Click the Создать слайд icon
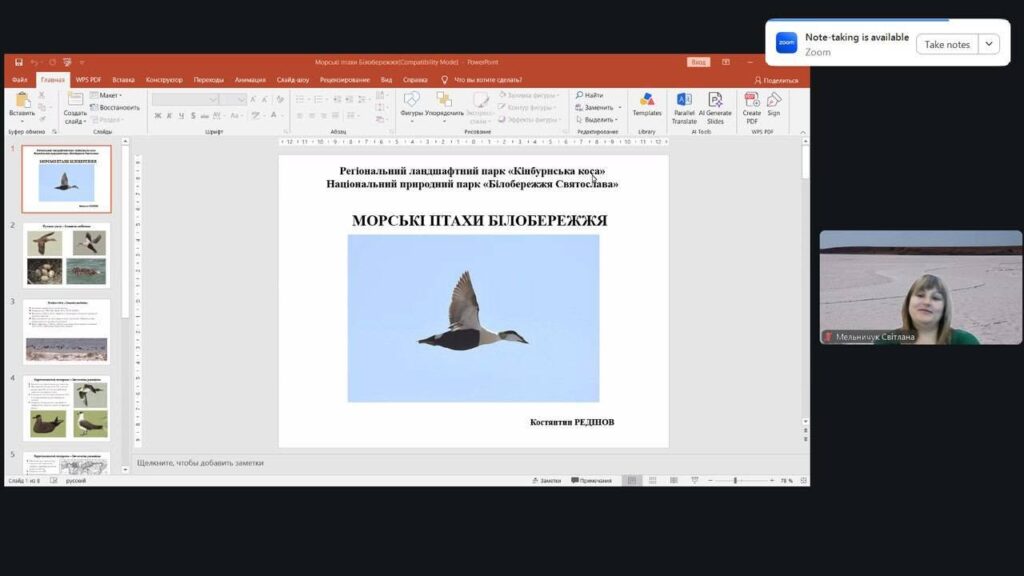 pyautogui.click(x=75, y=108)
